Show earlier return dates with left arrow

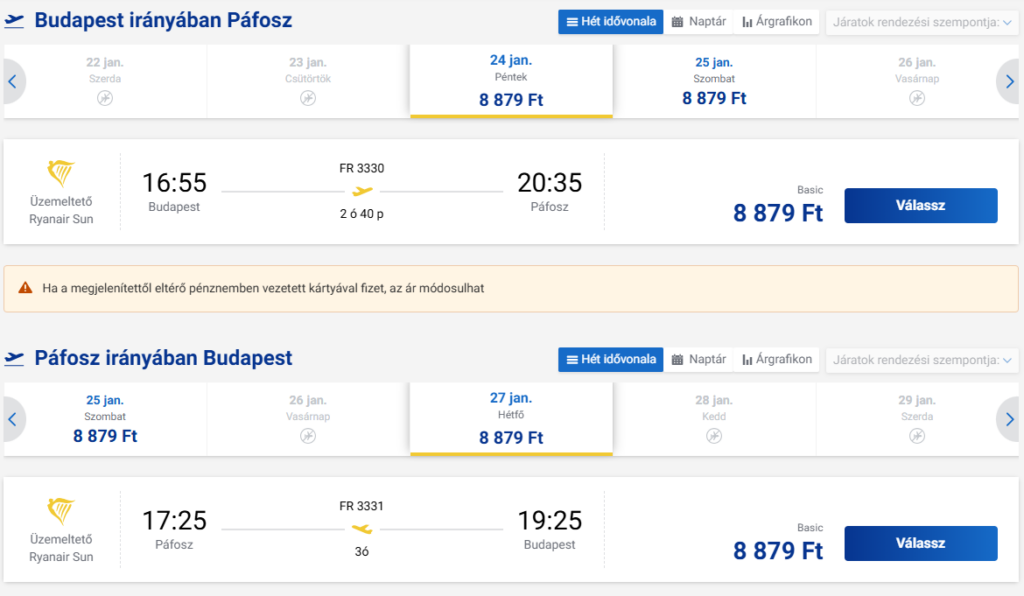tap(12, 419)
